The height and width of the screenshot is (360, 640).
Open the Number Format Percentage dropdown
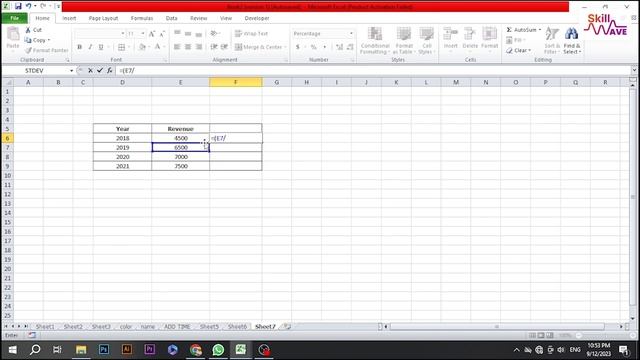pos(351,33)
